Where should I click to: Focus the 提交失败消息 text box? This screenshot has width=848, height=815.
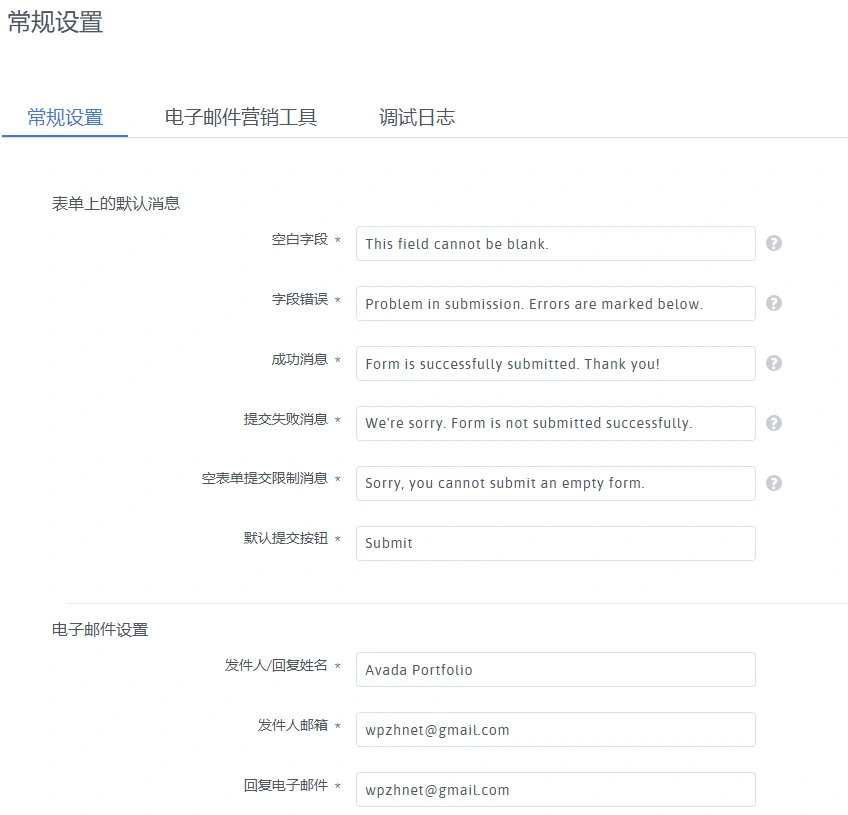pyautogui.click(x=555, y=423)
